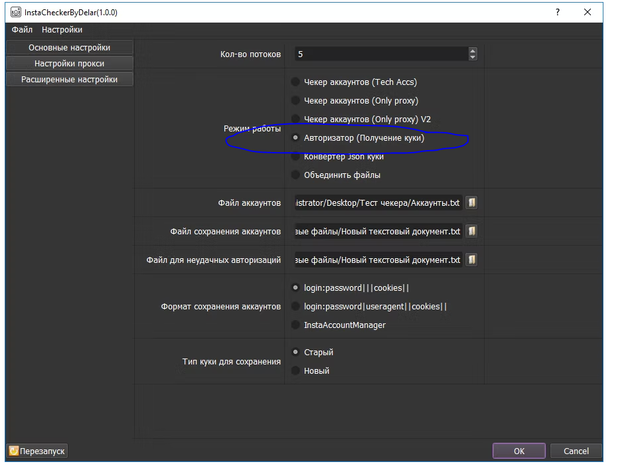
Task: Browse for the Файл аккаунтов path
Action: (x=471, y=202)
